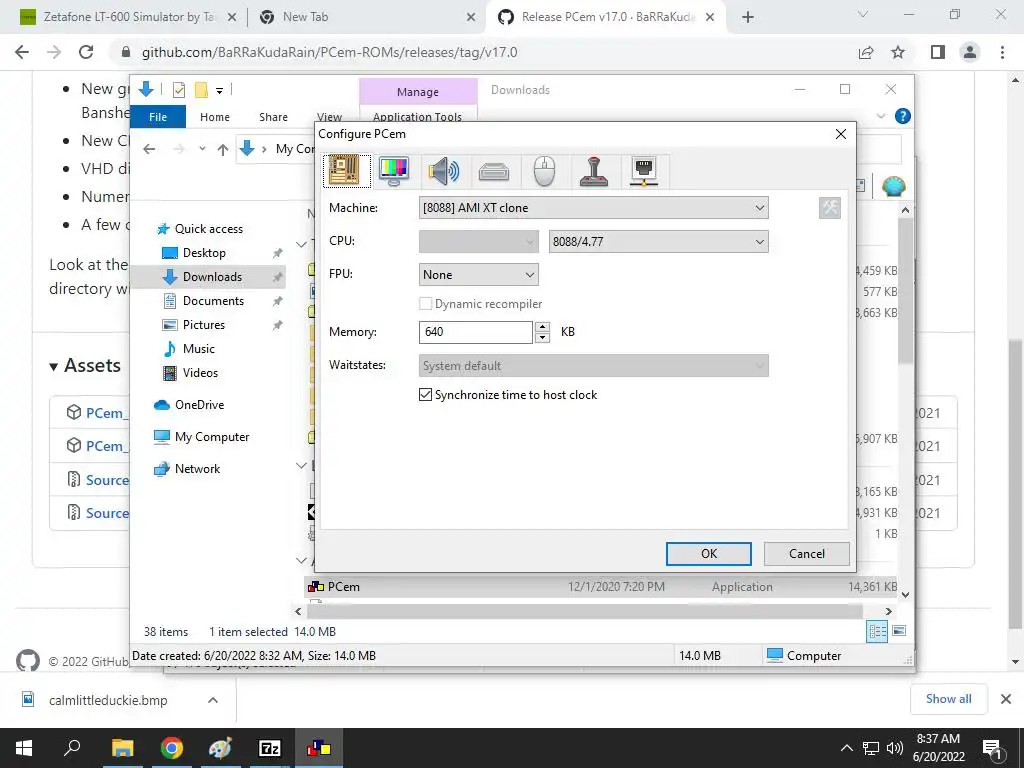Screen dimensions: 1024x768
Task: Increase memory with the up stepper arrow
Action: (x=542, y=327)
